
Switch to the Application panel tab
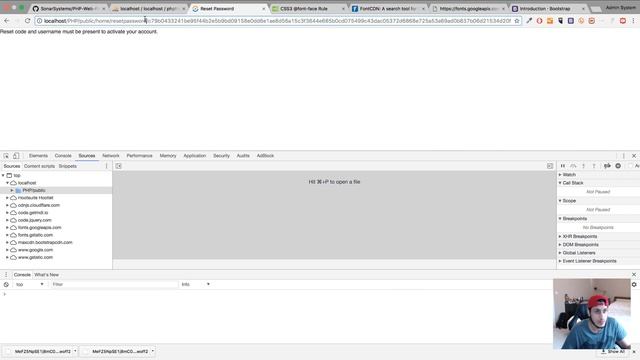tap(195, 156)
